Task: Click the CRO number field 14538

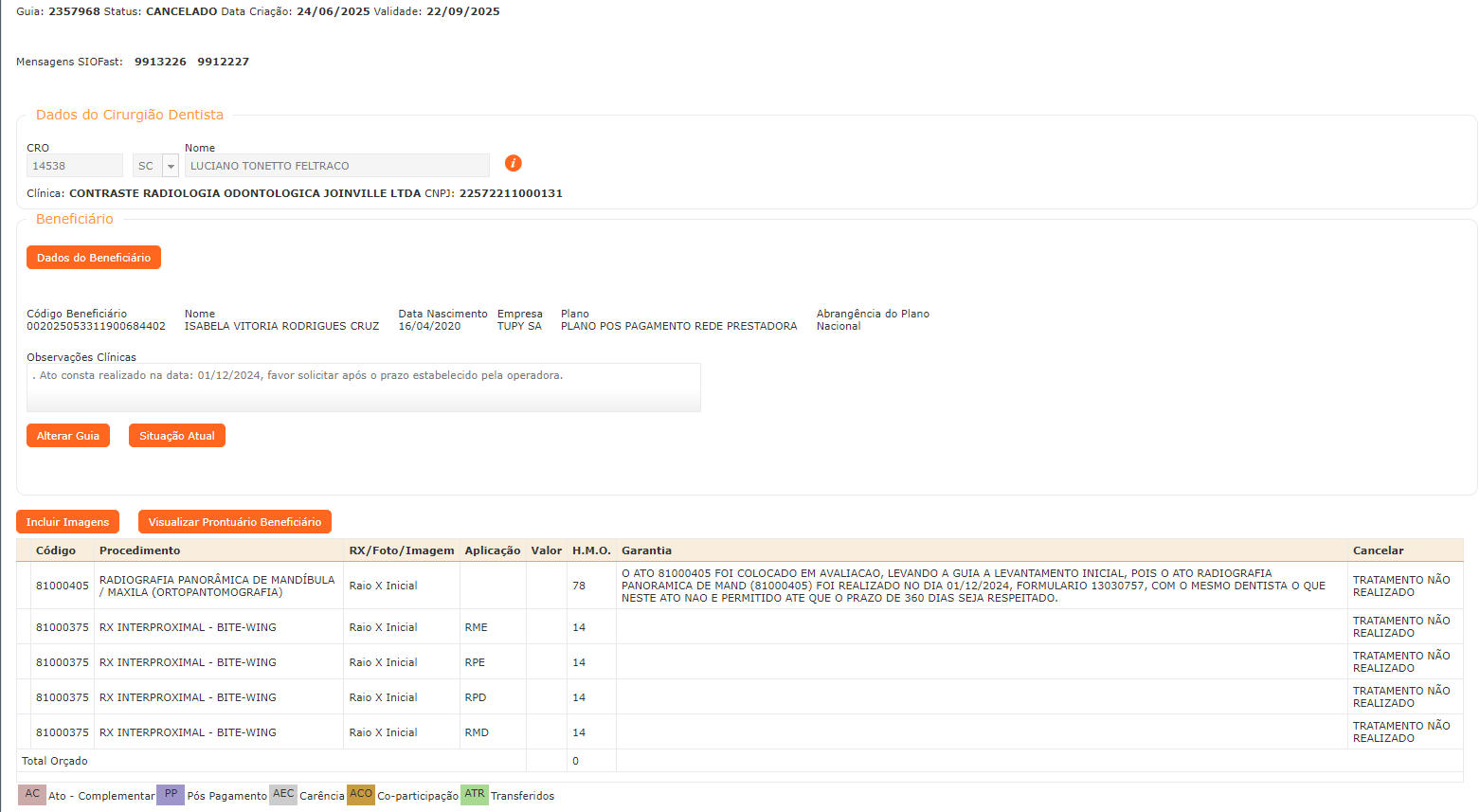Action: click(x=75, y=166)
